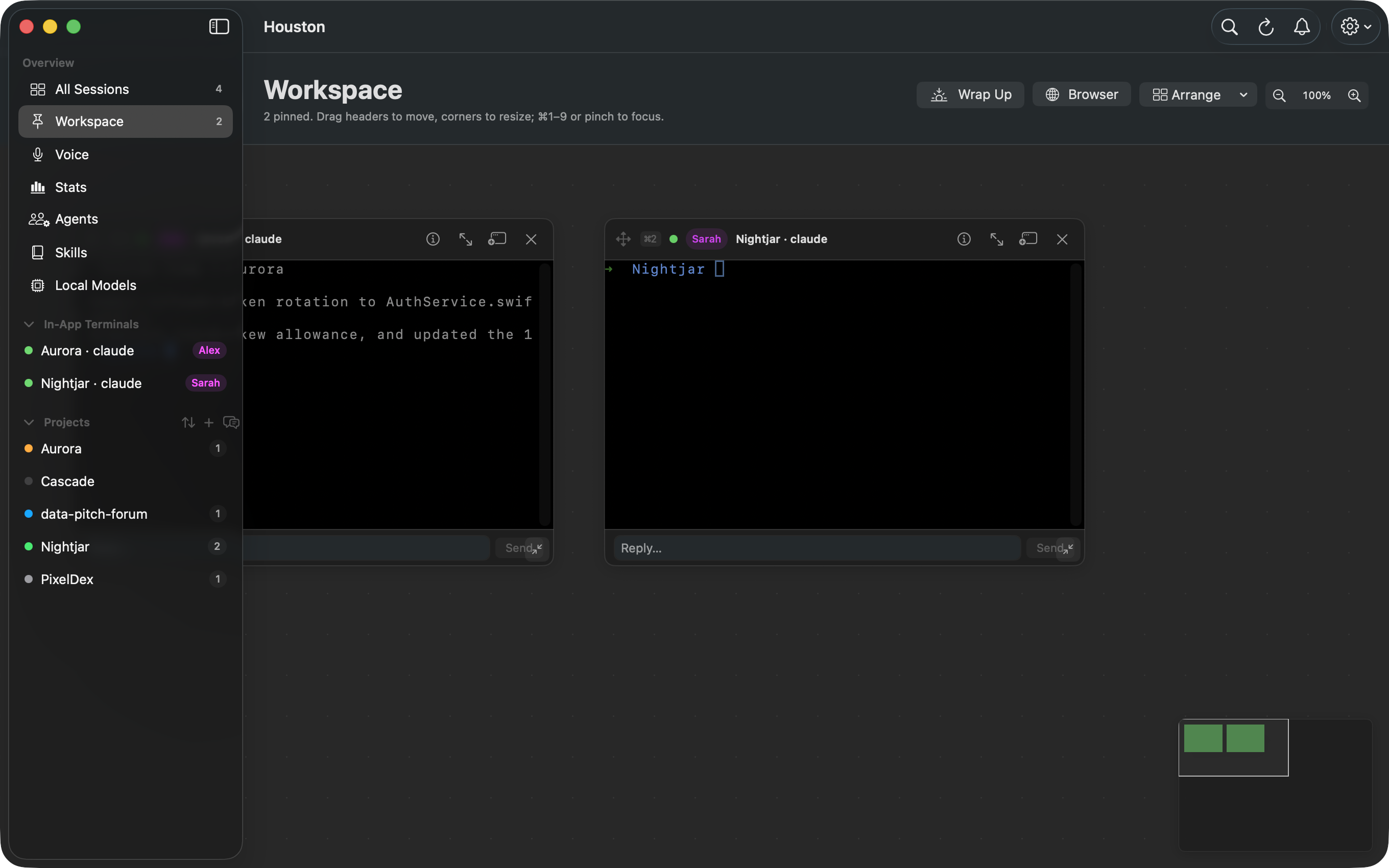Click the Projects sort arrows icon
Screen dimensions: 1389x868
(188, 423)
